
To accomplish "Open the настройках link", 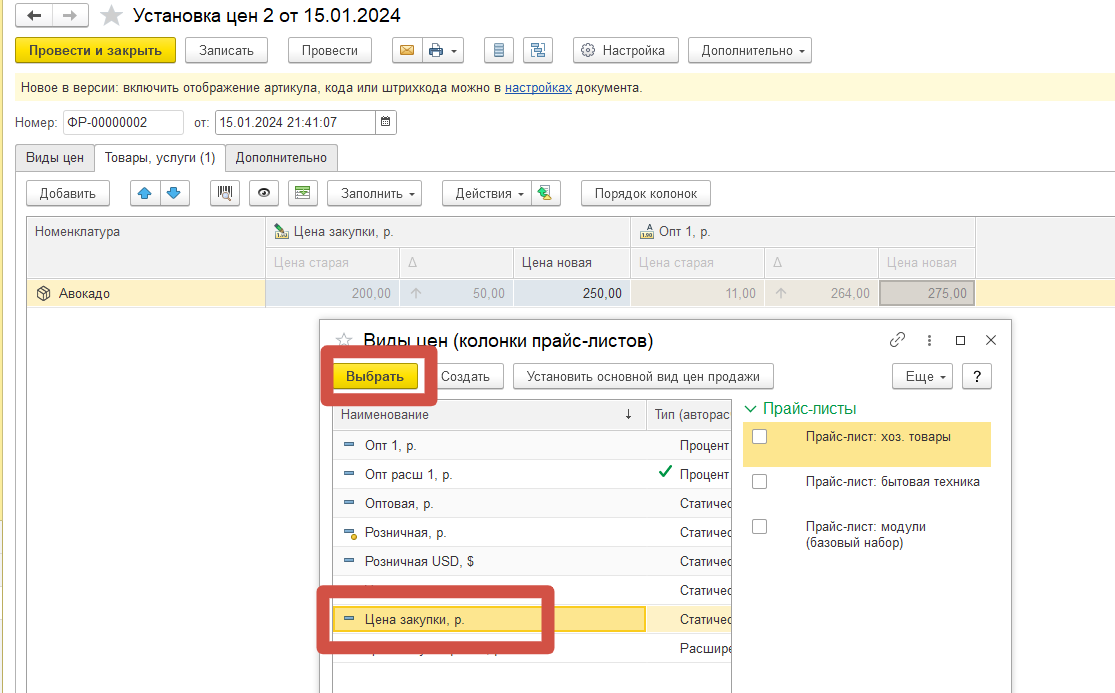I will pyautogui.click(x=538, y=88).
